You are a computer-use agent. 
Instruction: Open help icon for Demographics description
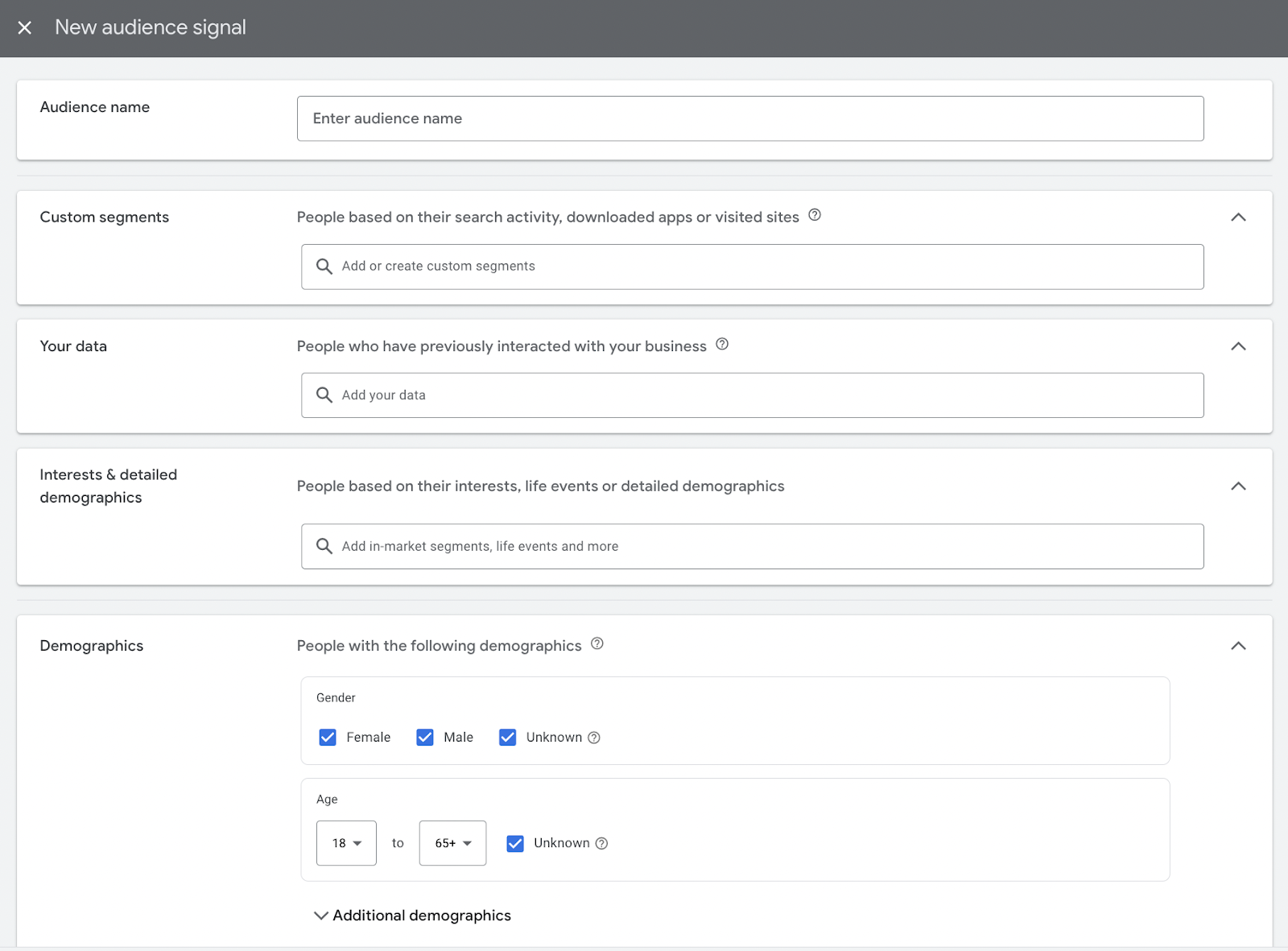597,644
